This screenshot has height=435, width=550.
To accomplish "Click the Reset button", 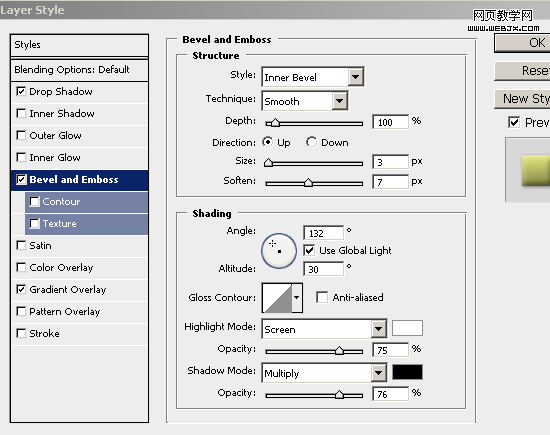I will (x=522, y=71).
